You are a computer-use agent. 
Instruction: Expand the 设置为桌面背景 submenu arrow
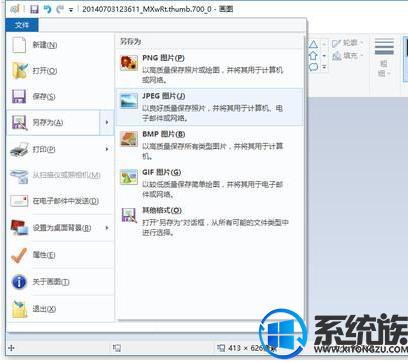[x=107, y=228]
